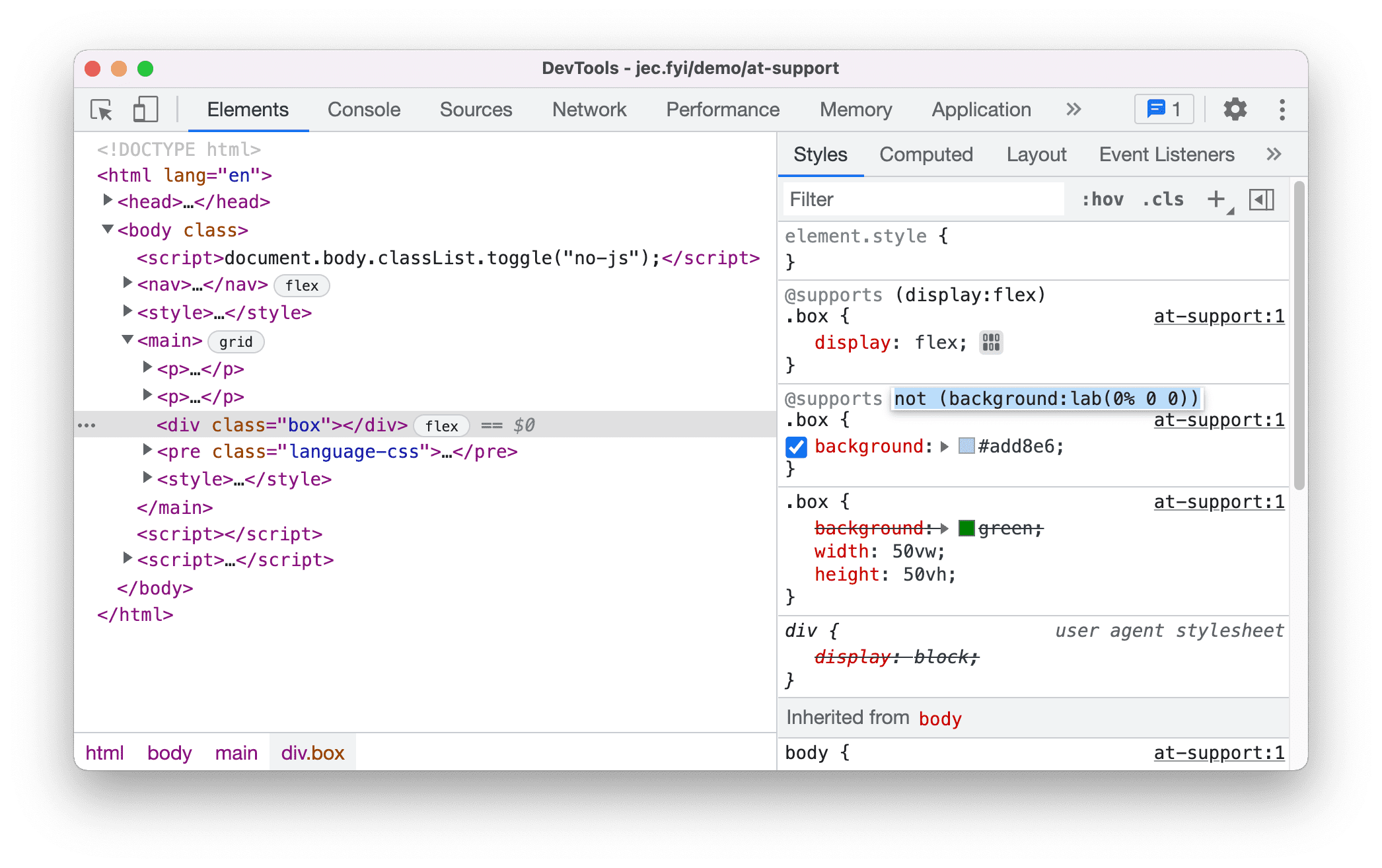Viewport: 1382px width, 868px height.
Task: Click the flex badge on div.box element
Action: (442, 425)
